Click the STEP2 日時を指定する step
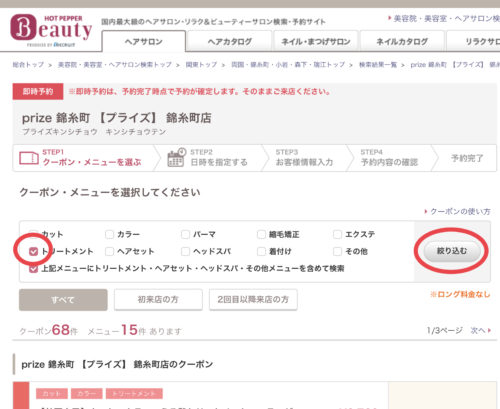Screen dimensions: 500x409 point(213,158)
